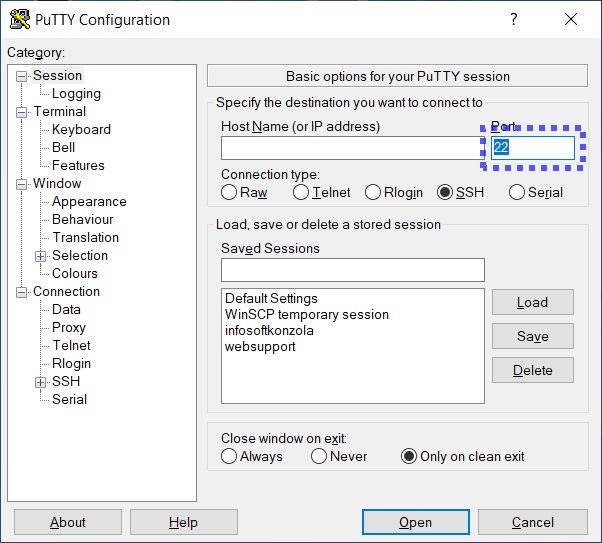This screenshot has height=543, width=602.
Task: Close the PuTTY Configuration window
Action: [x=571, y=19]
